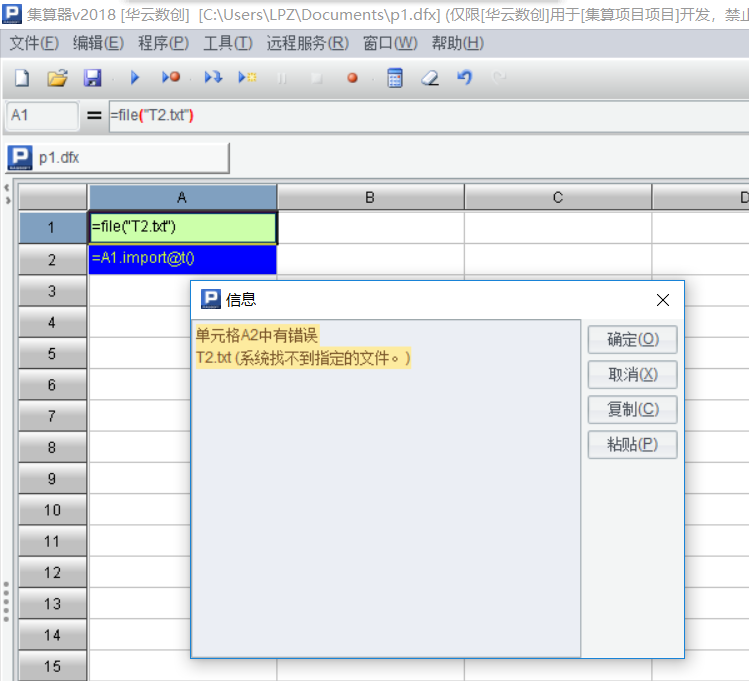The height and width of the screenshot is (681, 749).
Task: Start debug run with breakpoint icon
Action: (x=171, y=77)
